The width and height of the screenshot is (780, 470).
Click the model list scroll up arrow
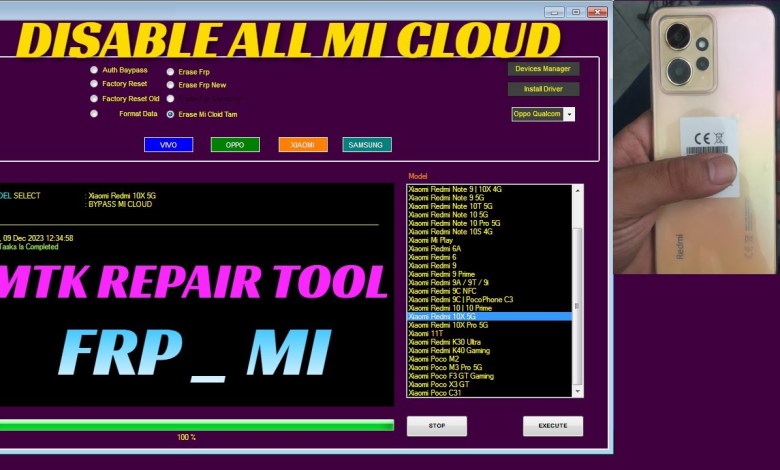(x=578, y=190)
